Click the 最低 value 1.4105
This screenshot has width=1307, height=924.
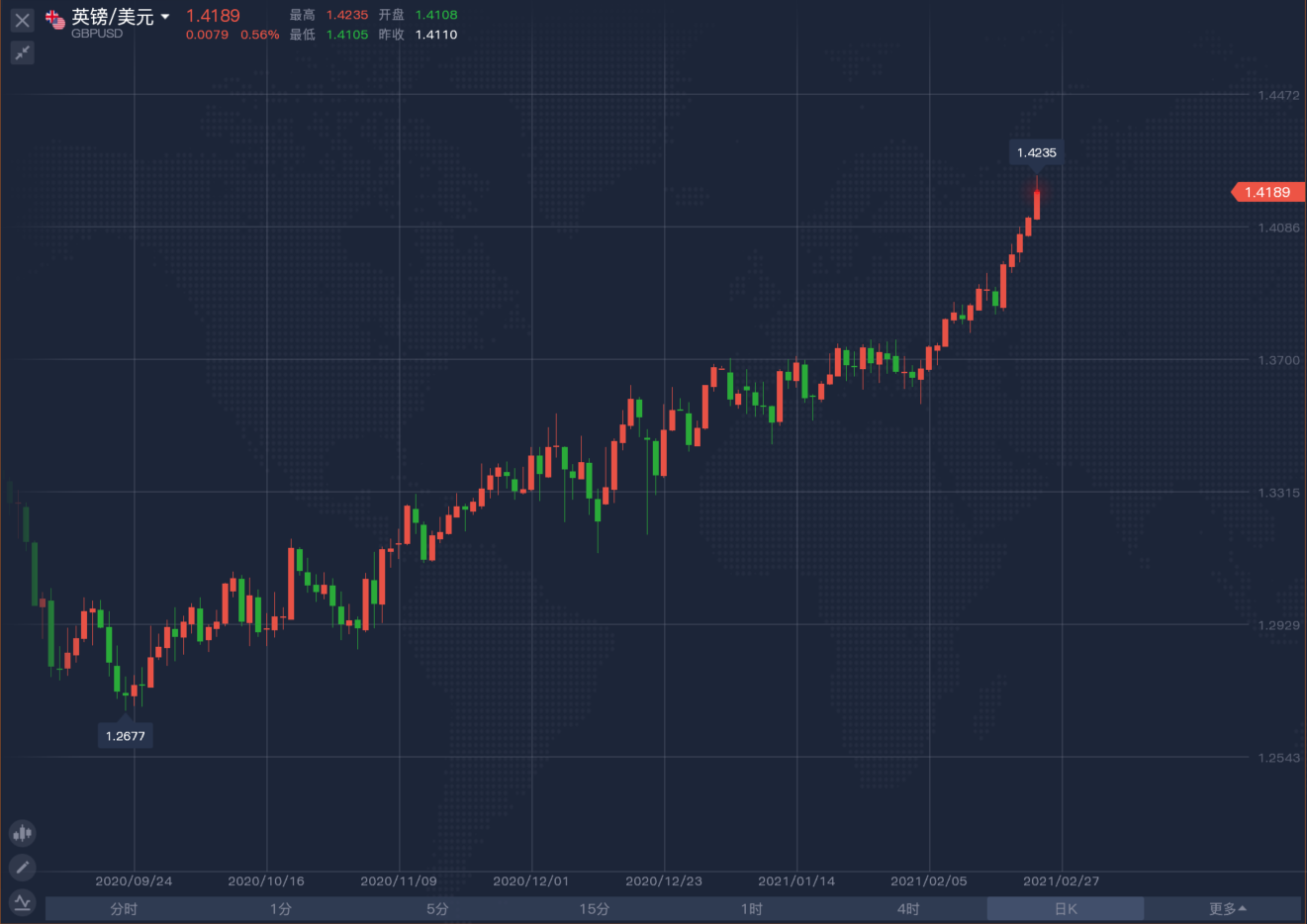click(x=347, y=35)
